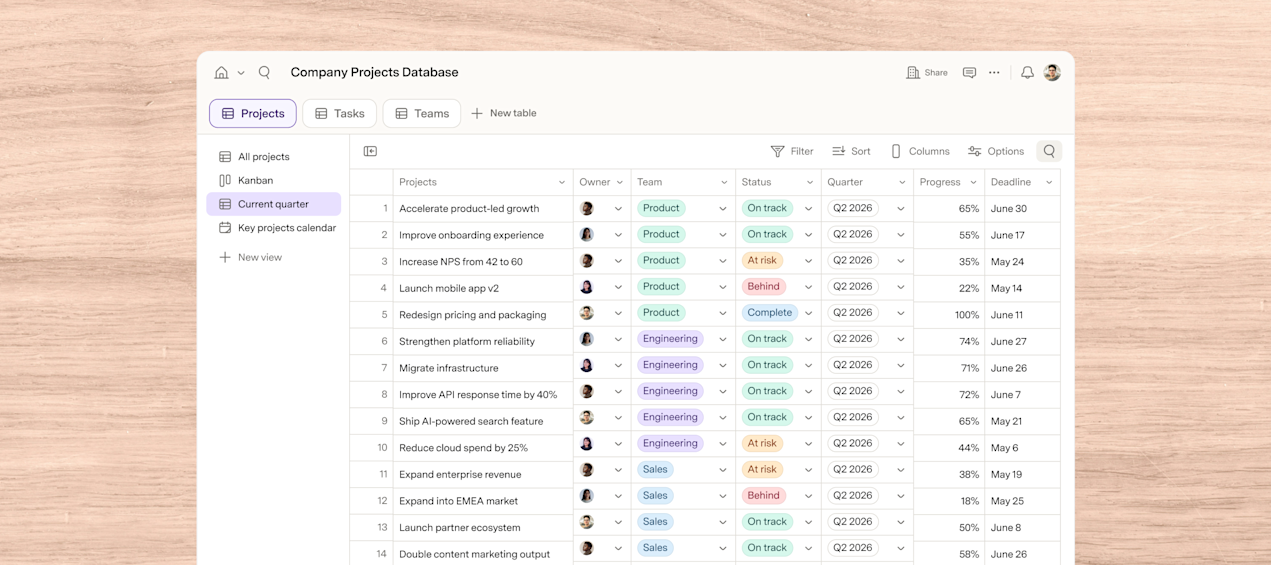
Task: Open the Owner column header dropdown
Action: coord(620,182)
